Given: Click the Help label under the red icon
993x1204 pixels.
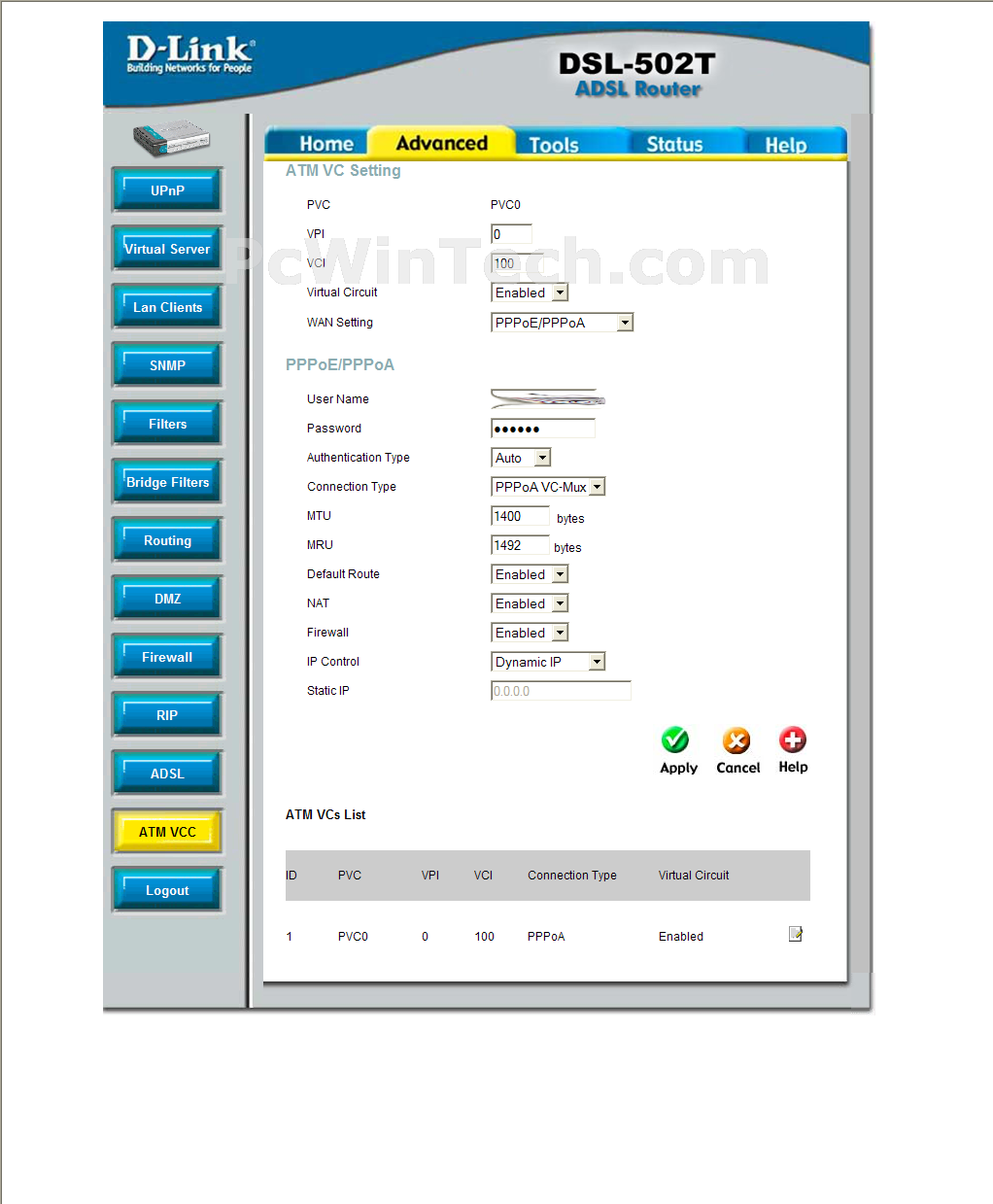Looking at the screenshot, I should click(793, 767).
